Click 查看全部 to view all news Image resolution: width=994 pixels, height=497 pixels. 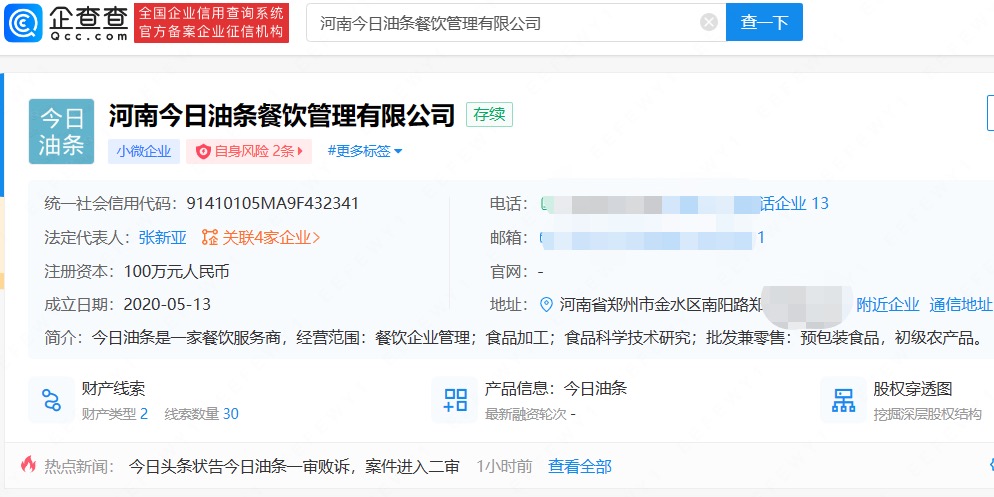click(579, 467)
